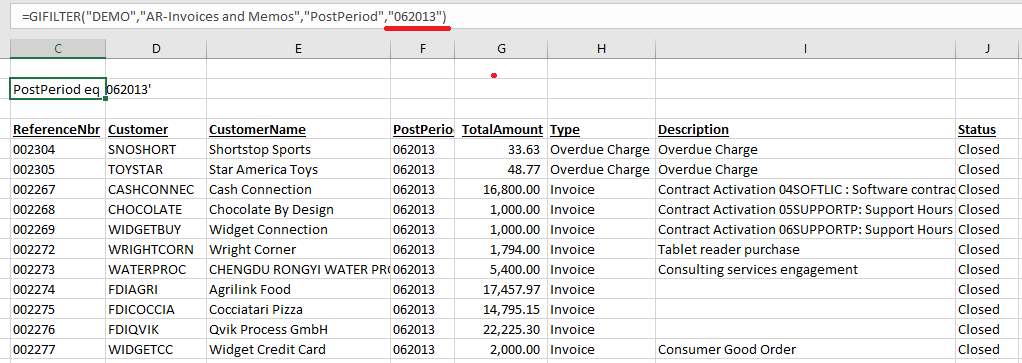Select the cell containing 'PostPeriod eq'

click(x=58, y=89)
